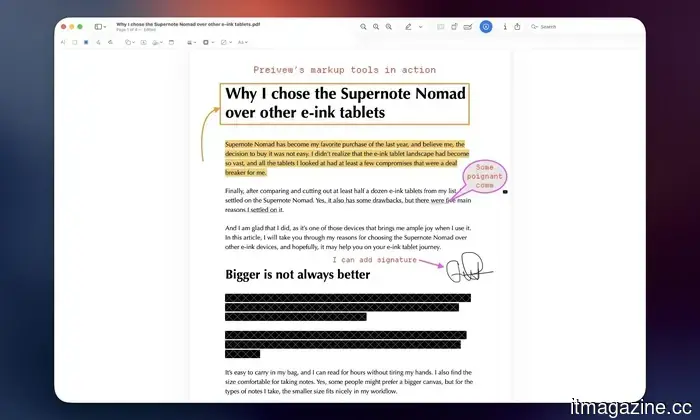Click the 'Bigger is not always better' heading

(x=297, y=274)
